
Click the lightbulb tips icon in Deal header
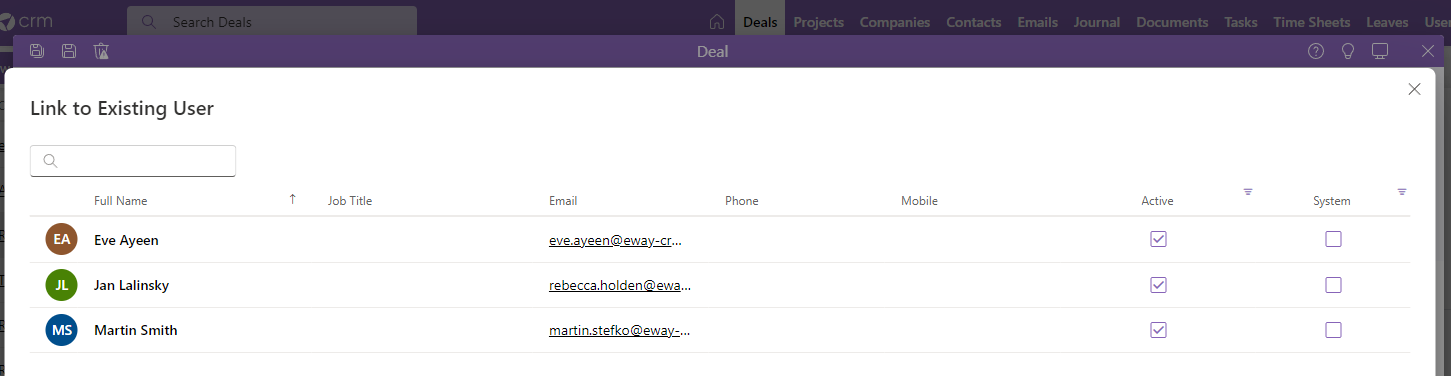pyautogui.click(x=1348, y=51)
